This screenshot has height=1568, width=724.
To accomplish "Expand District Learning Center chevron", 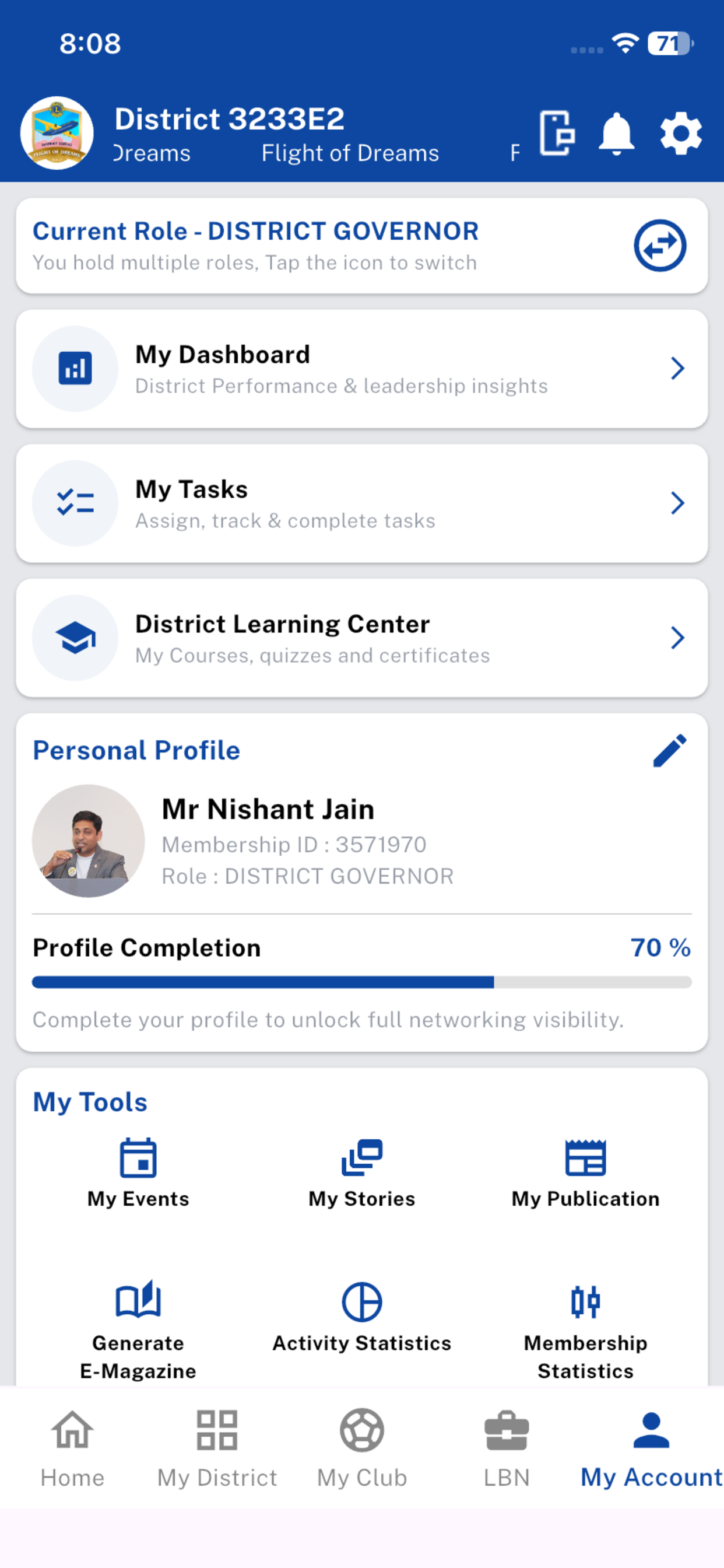I will 677,638.
